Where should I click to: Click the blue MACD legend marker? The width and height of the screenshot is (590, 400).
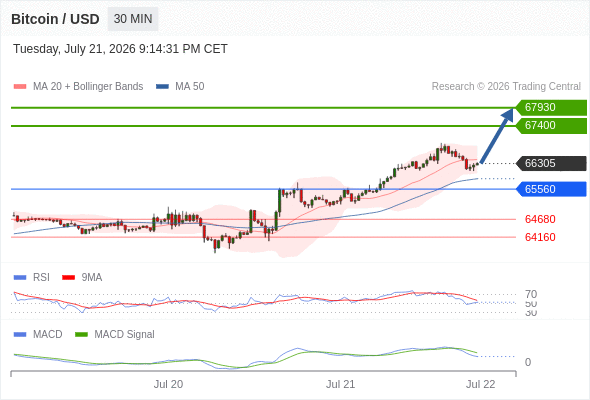pyautogui.click(x=20, y=335)
